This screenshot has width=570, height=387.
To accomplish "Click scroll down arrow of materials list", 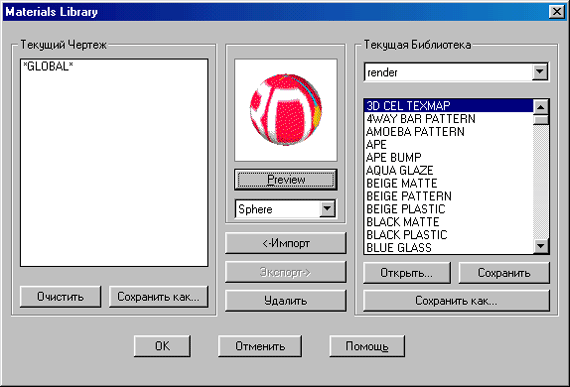I will 541,246.
